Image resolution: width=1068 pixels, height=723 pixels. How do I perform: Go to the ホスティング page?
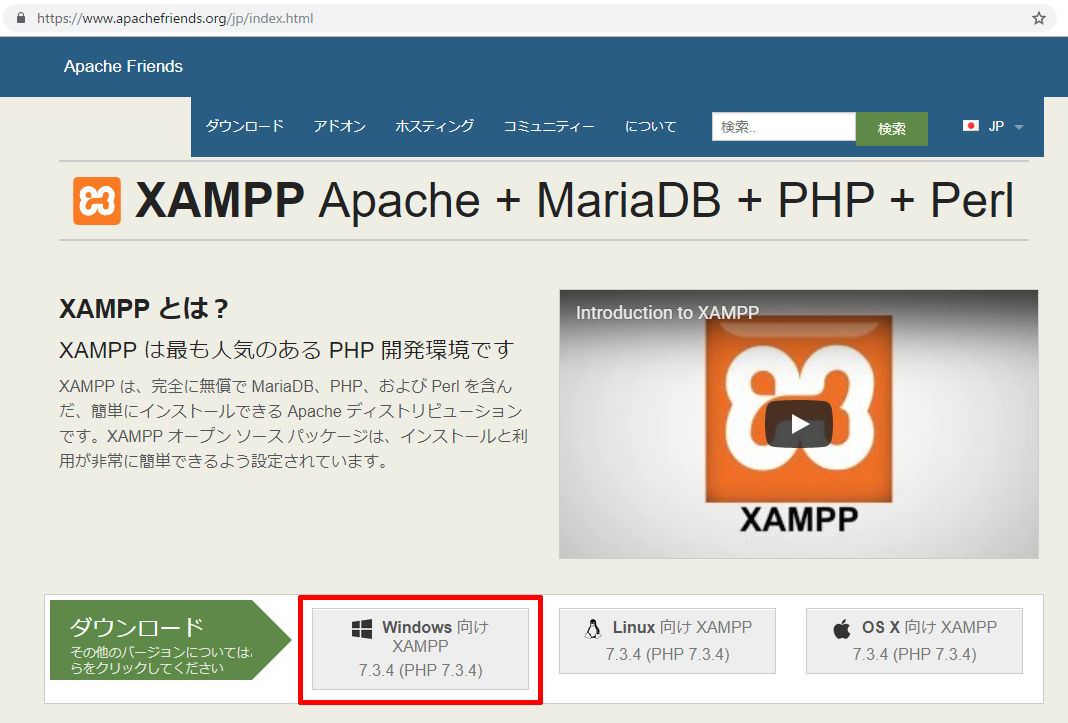pos(434,126)
